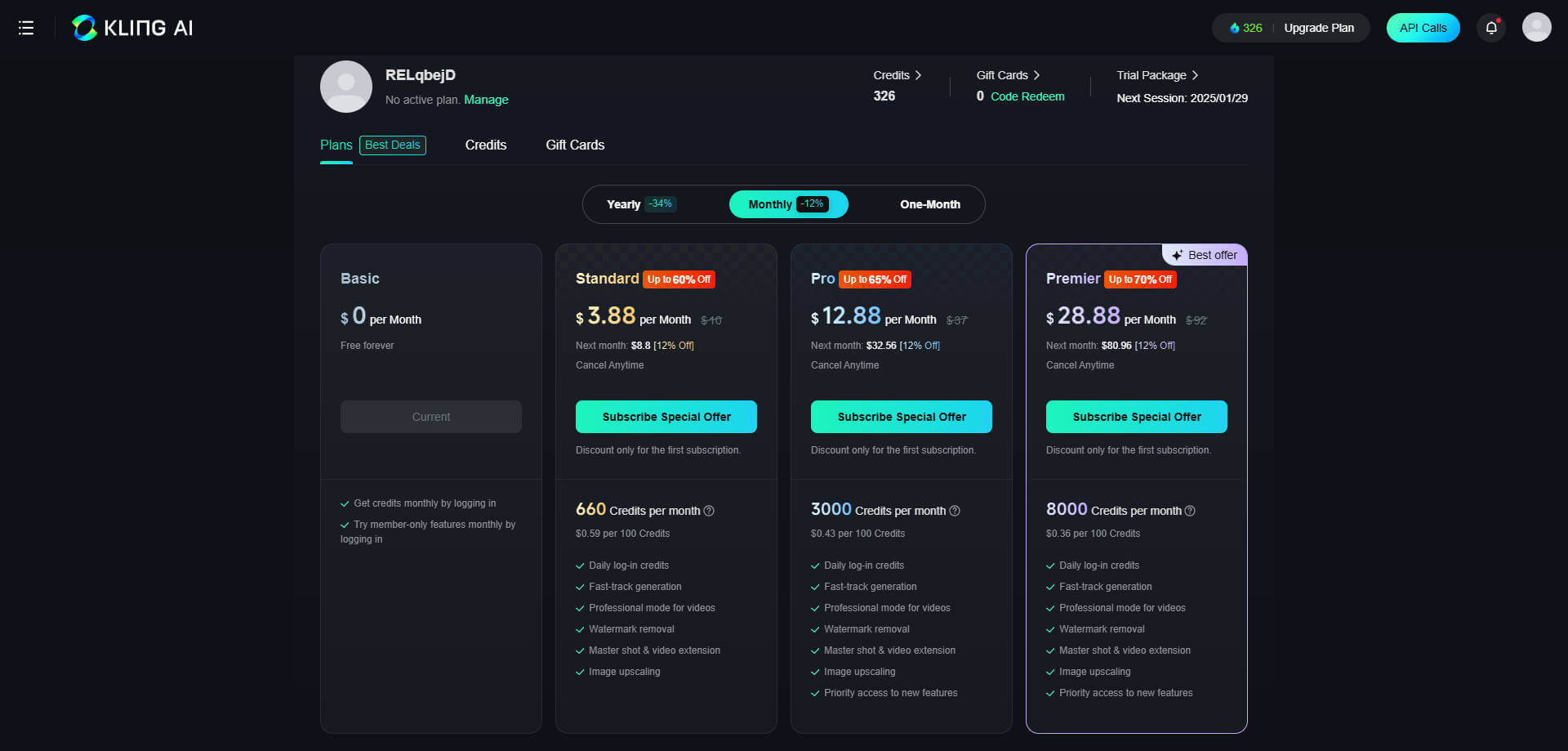The height and width of the screenshot is (751, 1568).
Task: Choose One-Month billing option
Action: [x=930, y=204]
